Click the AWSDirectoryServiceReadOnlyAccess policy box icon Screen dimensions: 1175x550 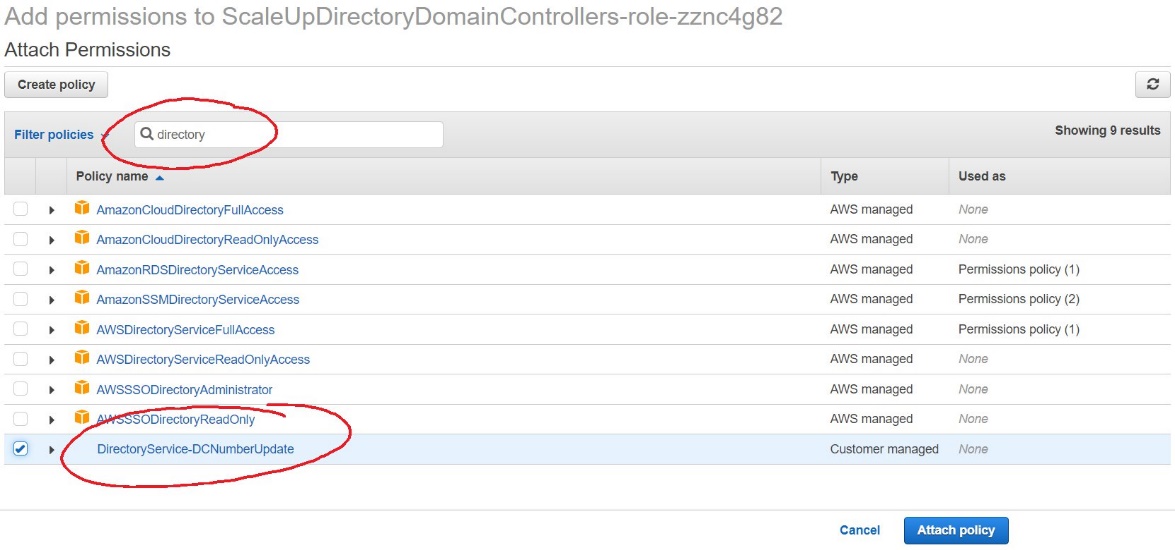(82, 358)
